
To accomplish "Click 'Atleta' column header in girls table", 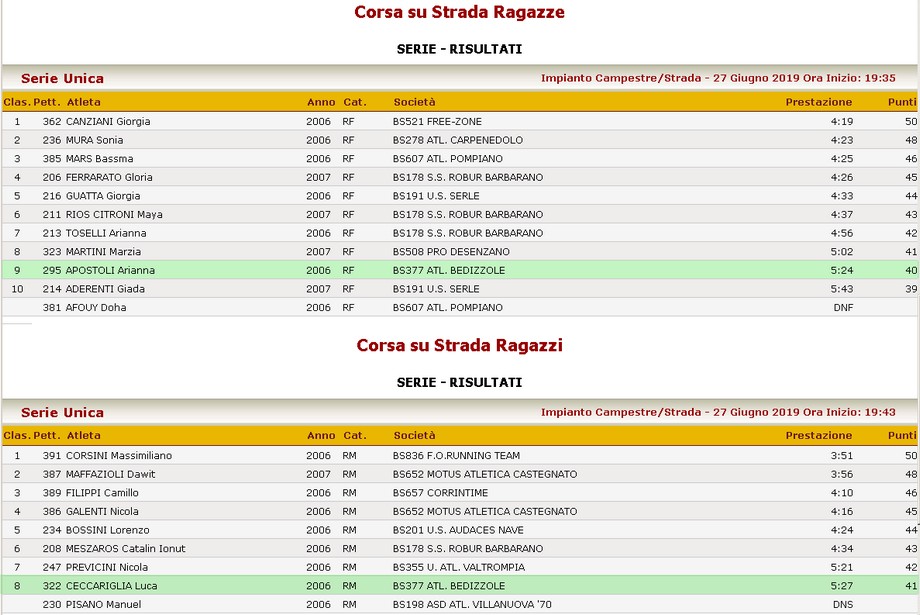I will click(83, 102).
